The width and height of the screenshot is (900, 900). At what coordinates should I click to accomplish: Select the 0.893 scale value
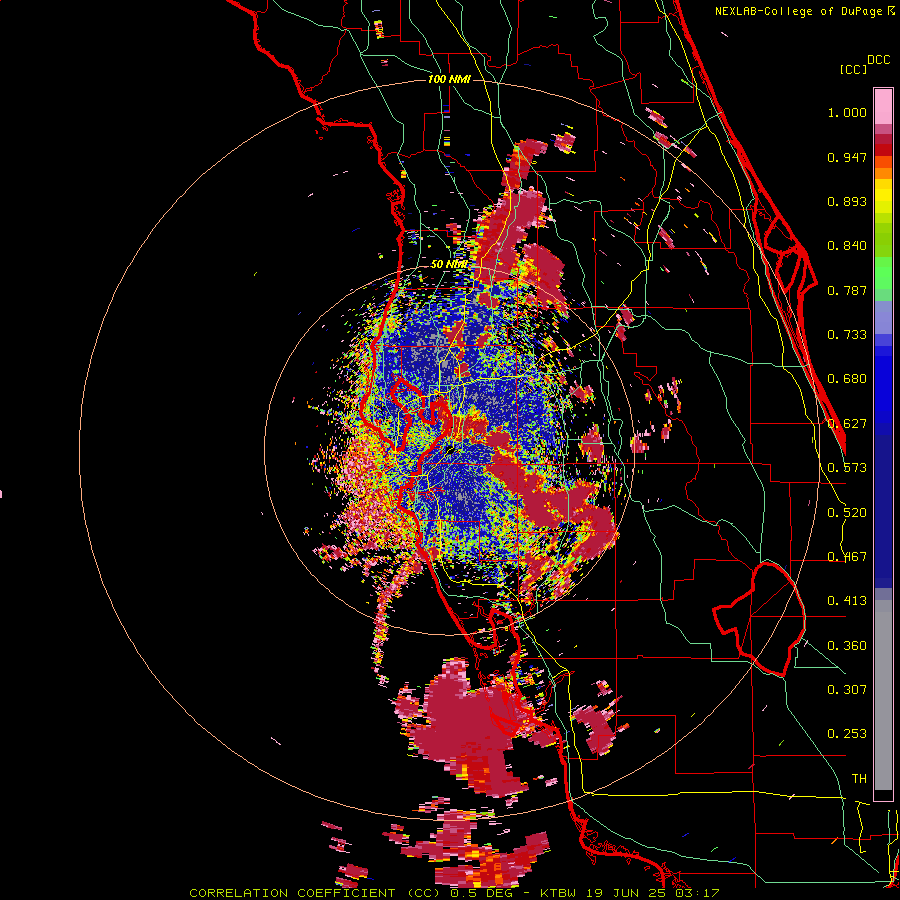(x=847, y=201)
